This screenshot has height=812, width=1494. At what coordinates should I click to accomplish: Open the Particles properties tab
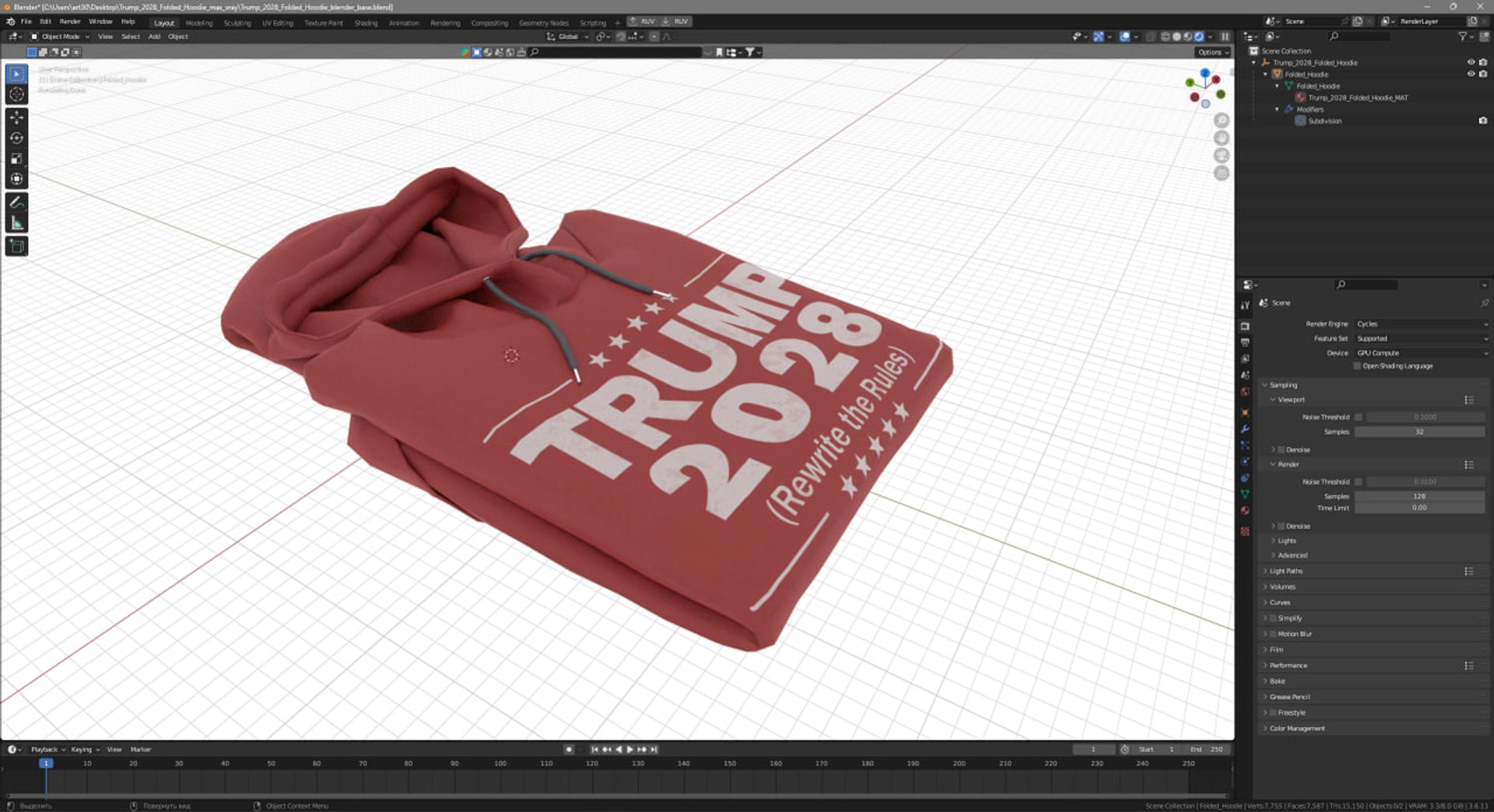coord(1245,445)
